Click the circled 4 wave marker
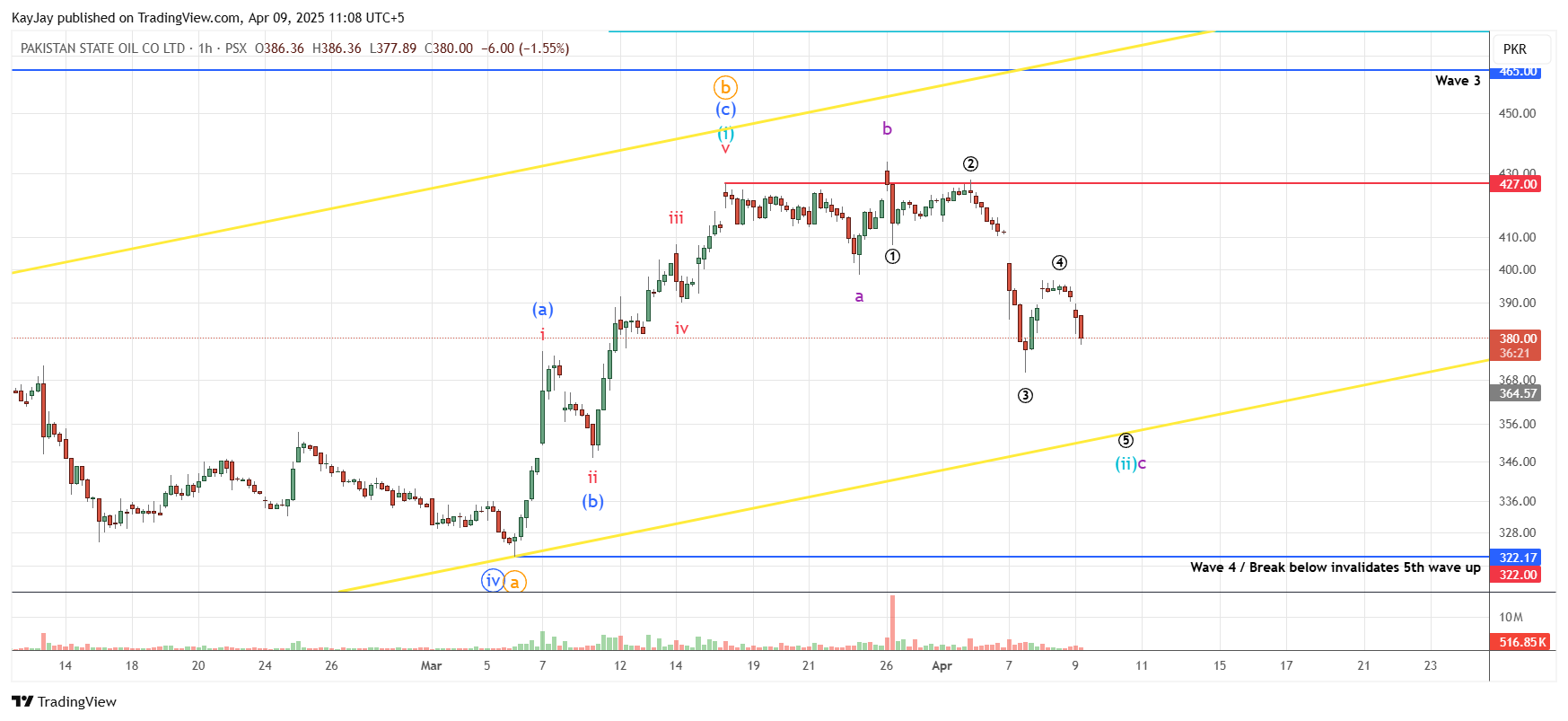 [1059, 262]
